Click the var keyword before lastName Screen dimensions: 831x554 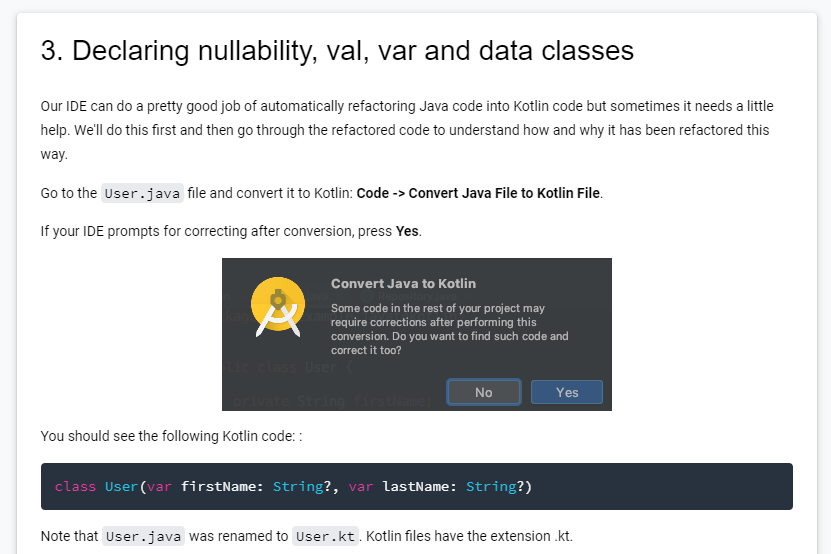click(361, 486)
